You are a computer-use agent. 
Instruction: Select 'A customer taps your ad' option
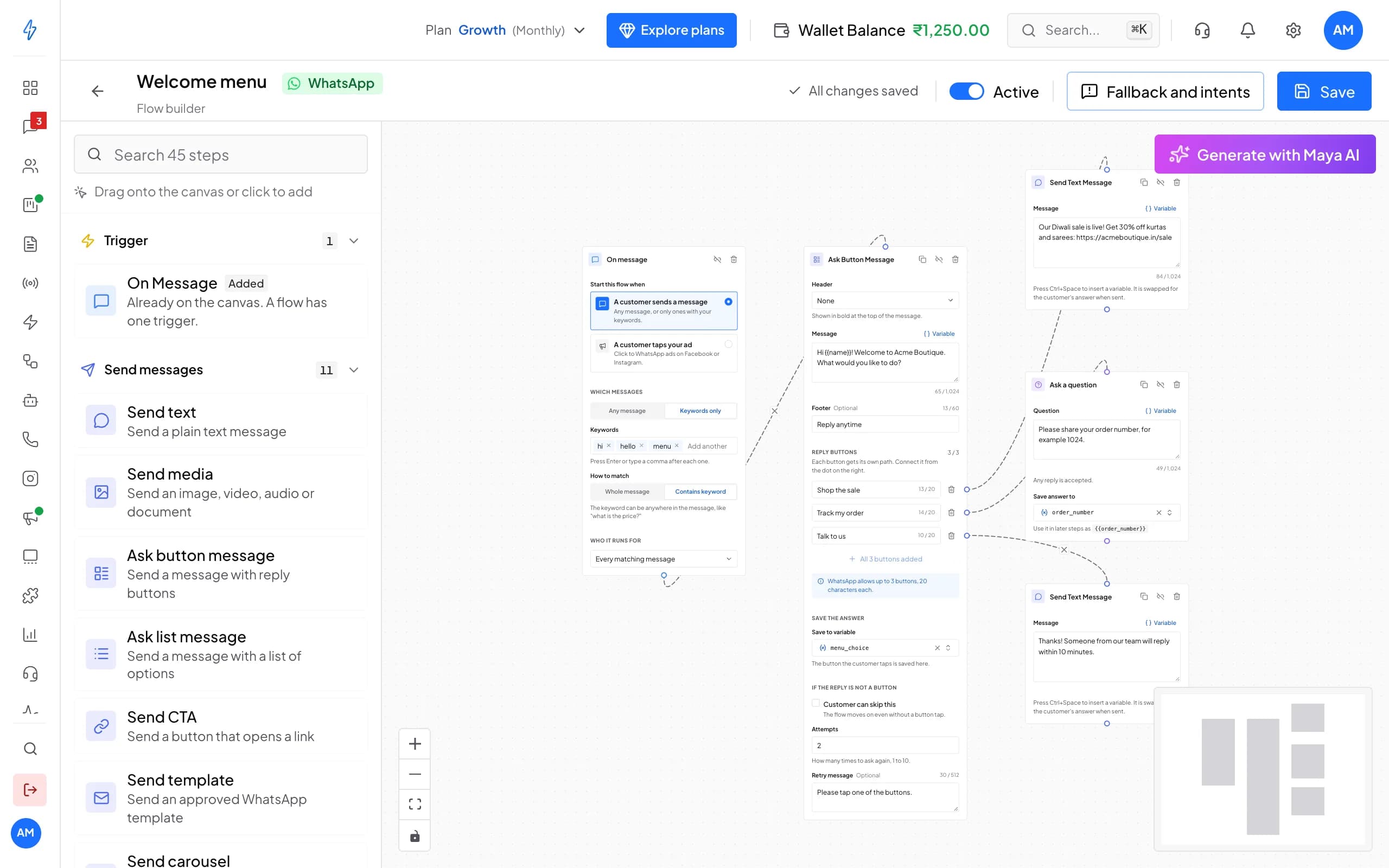point(664,353)
